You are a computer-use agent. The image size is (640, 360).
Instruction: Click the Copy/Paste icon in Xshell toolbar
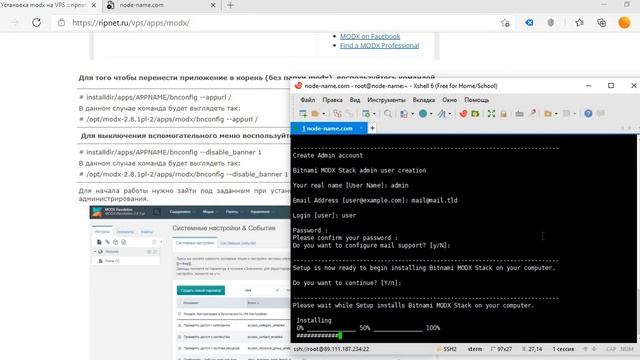pyautogui.click(x=404, y=113)
